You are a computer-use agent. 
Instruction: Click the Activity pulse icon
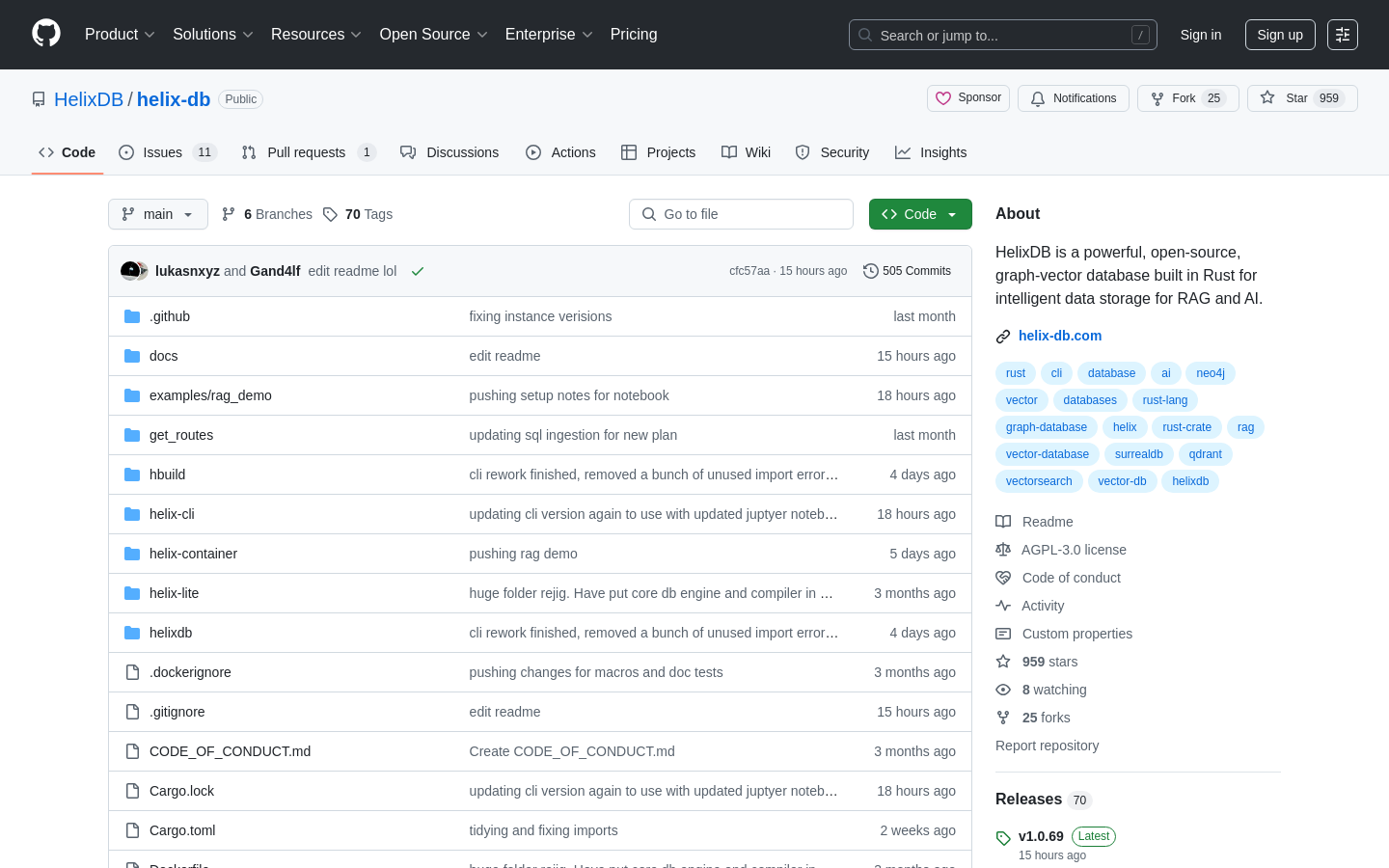coord(1003,606)
